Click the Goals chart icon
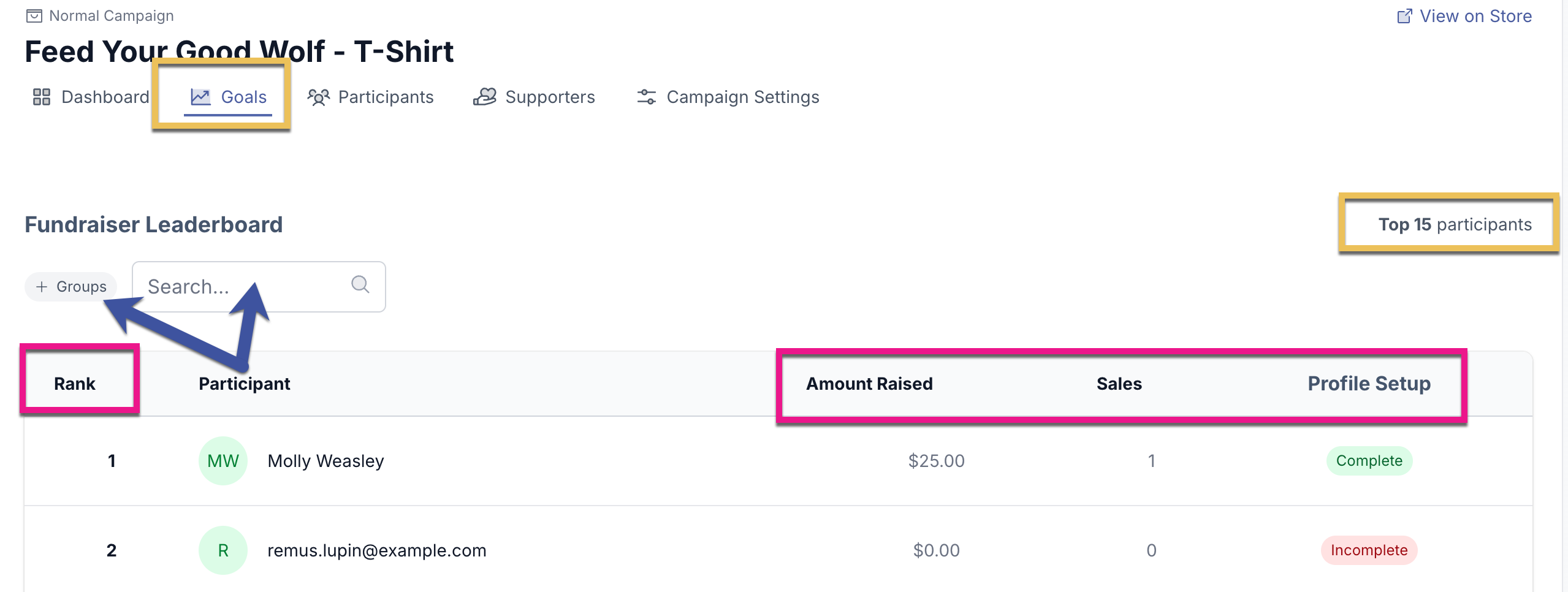Screen dimensions: 1568x592 click(200, 97)
